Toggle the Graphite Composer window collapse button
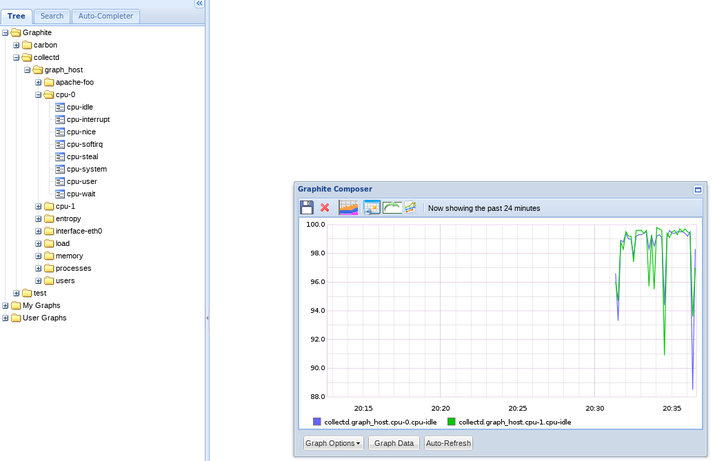This screenshot has height=461, width=715. [698, 190]
